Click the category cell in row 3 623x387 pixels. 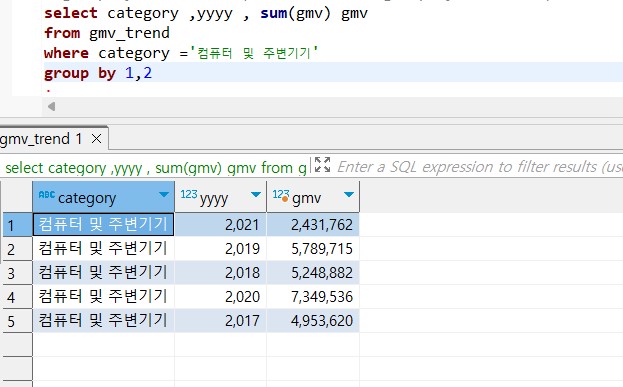click(x=103, y=273)
